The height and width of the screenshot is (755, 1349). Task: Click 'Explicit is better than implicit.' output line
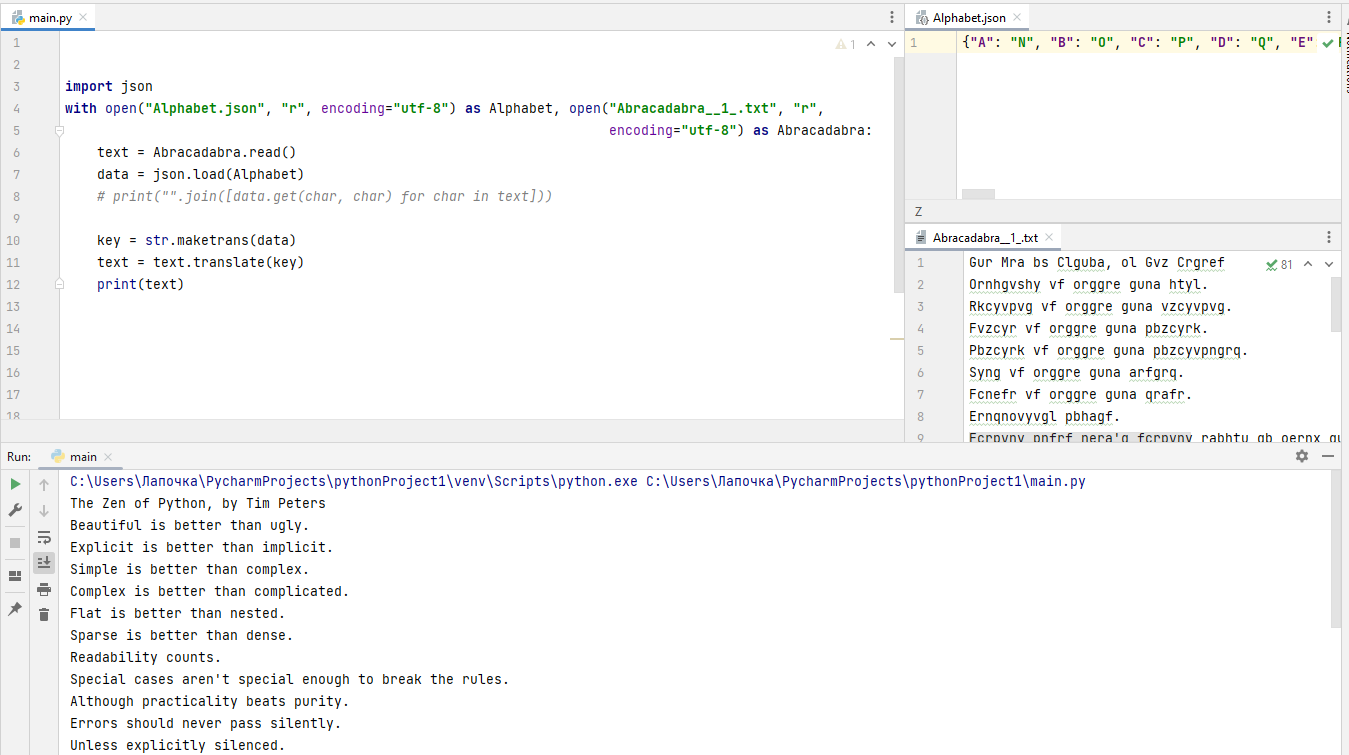(202, 548)
